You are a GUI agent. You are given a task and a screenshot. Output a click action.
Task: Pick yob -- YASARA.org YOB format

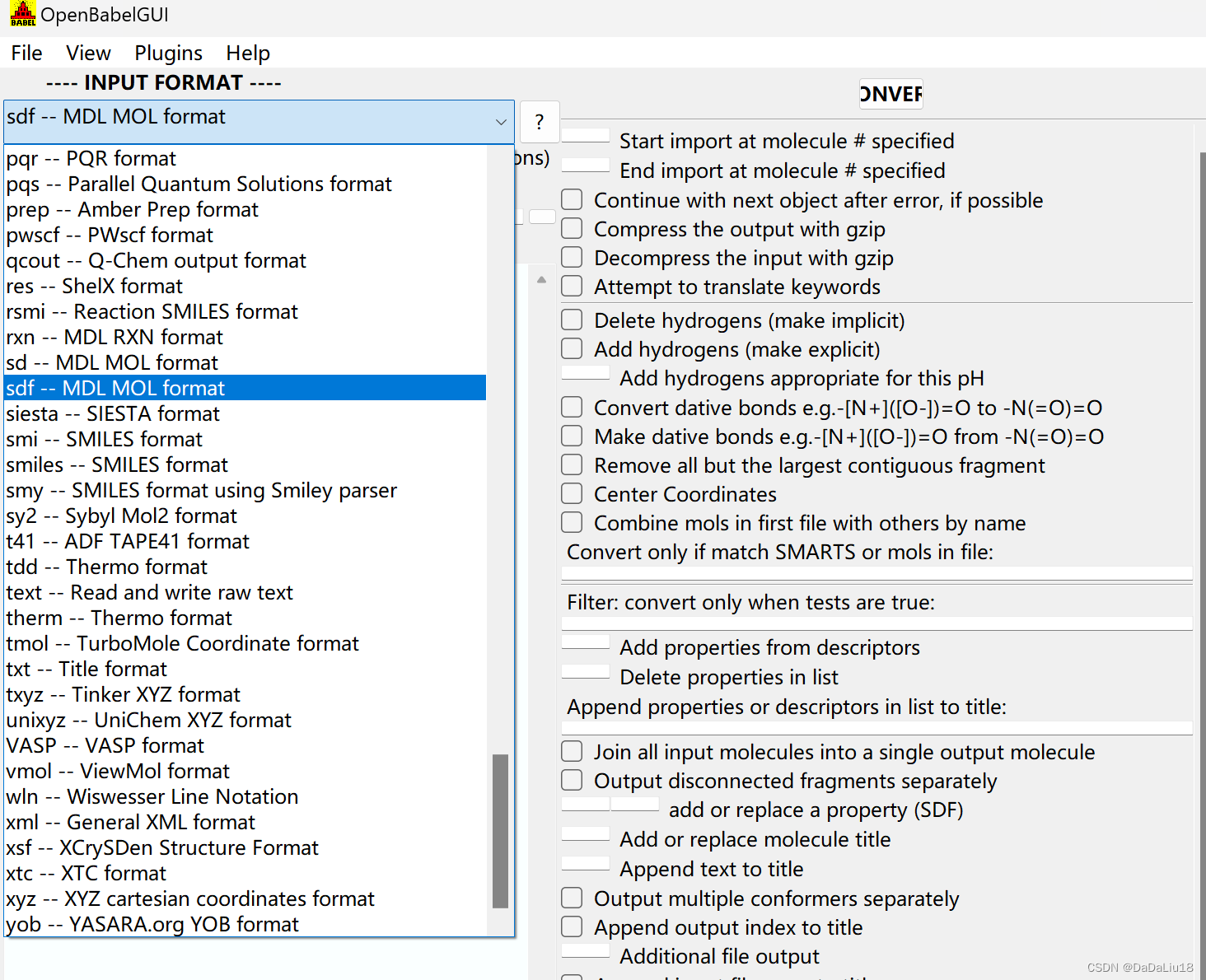pos(245,924)
